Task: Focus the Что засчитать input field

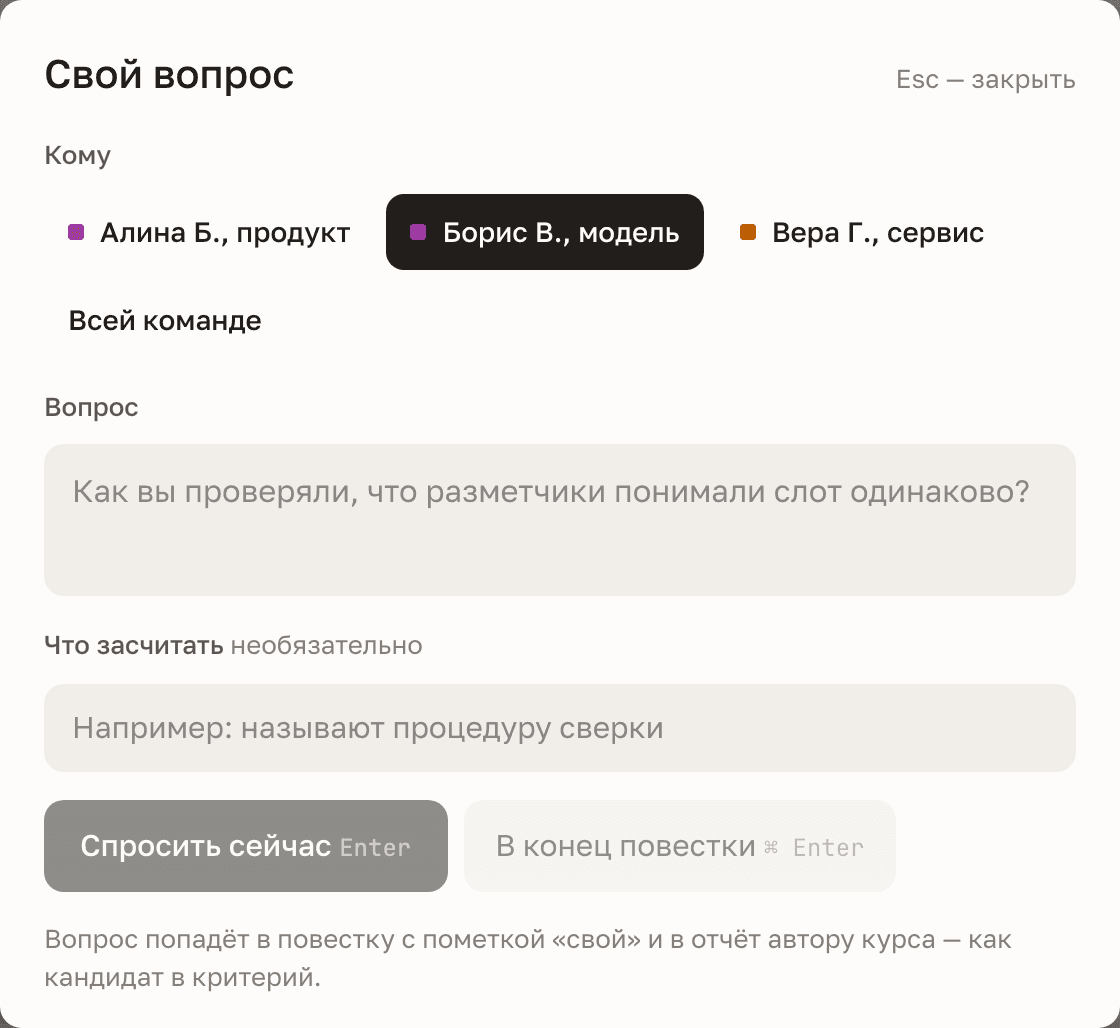Action: click(x=560, y=728)
